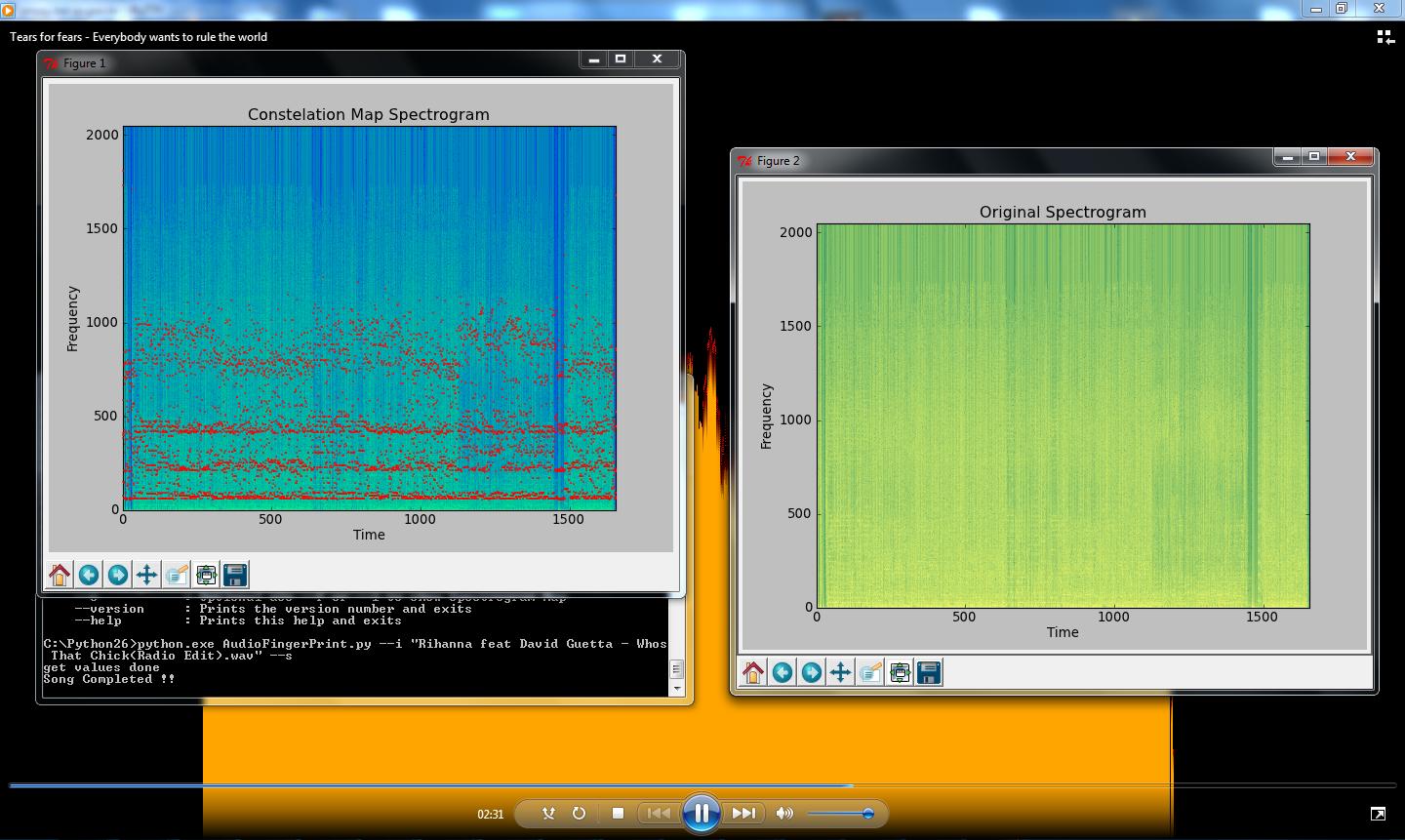Minimize the Figure 2 window

point(1287,156)
